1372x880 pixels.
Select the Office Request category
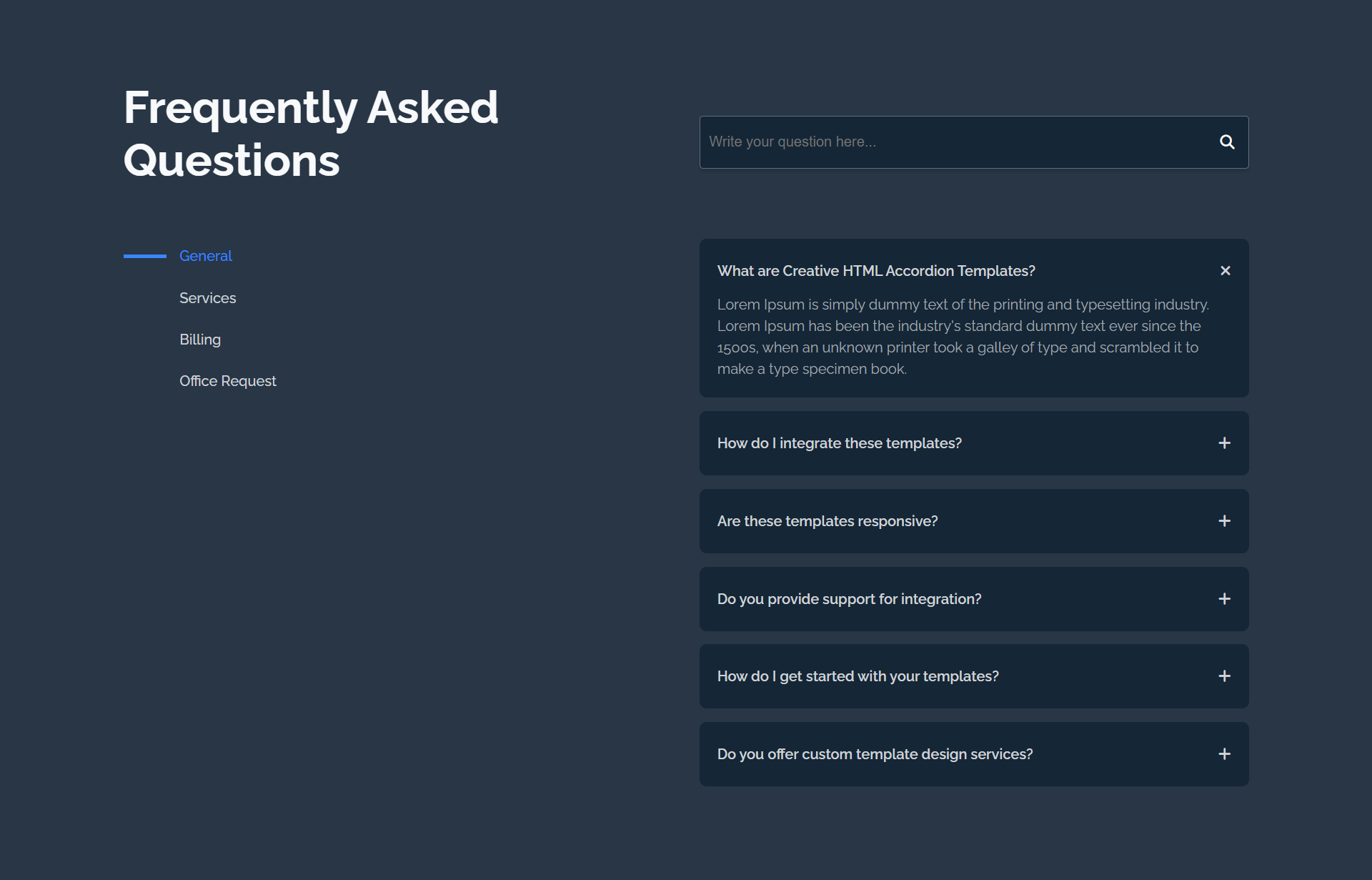click(x=227, y=381)
